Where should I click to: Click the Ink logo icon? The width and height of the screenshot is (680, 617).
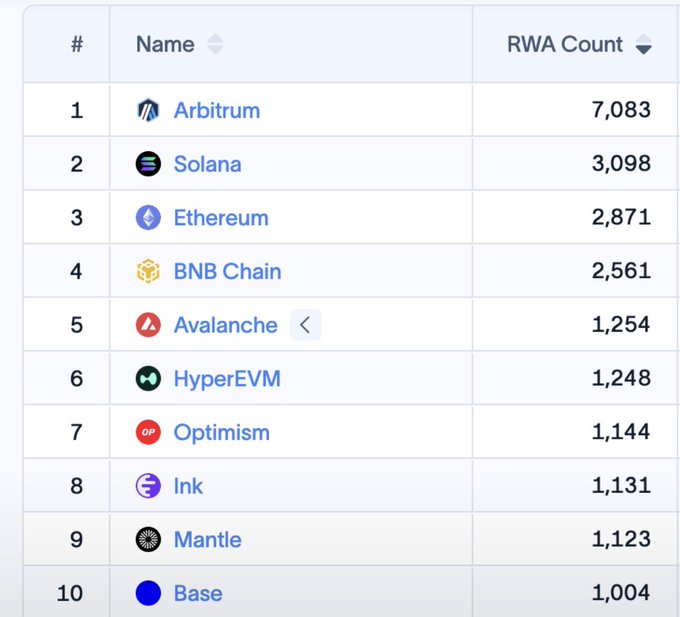[148, 486]
